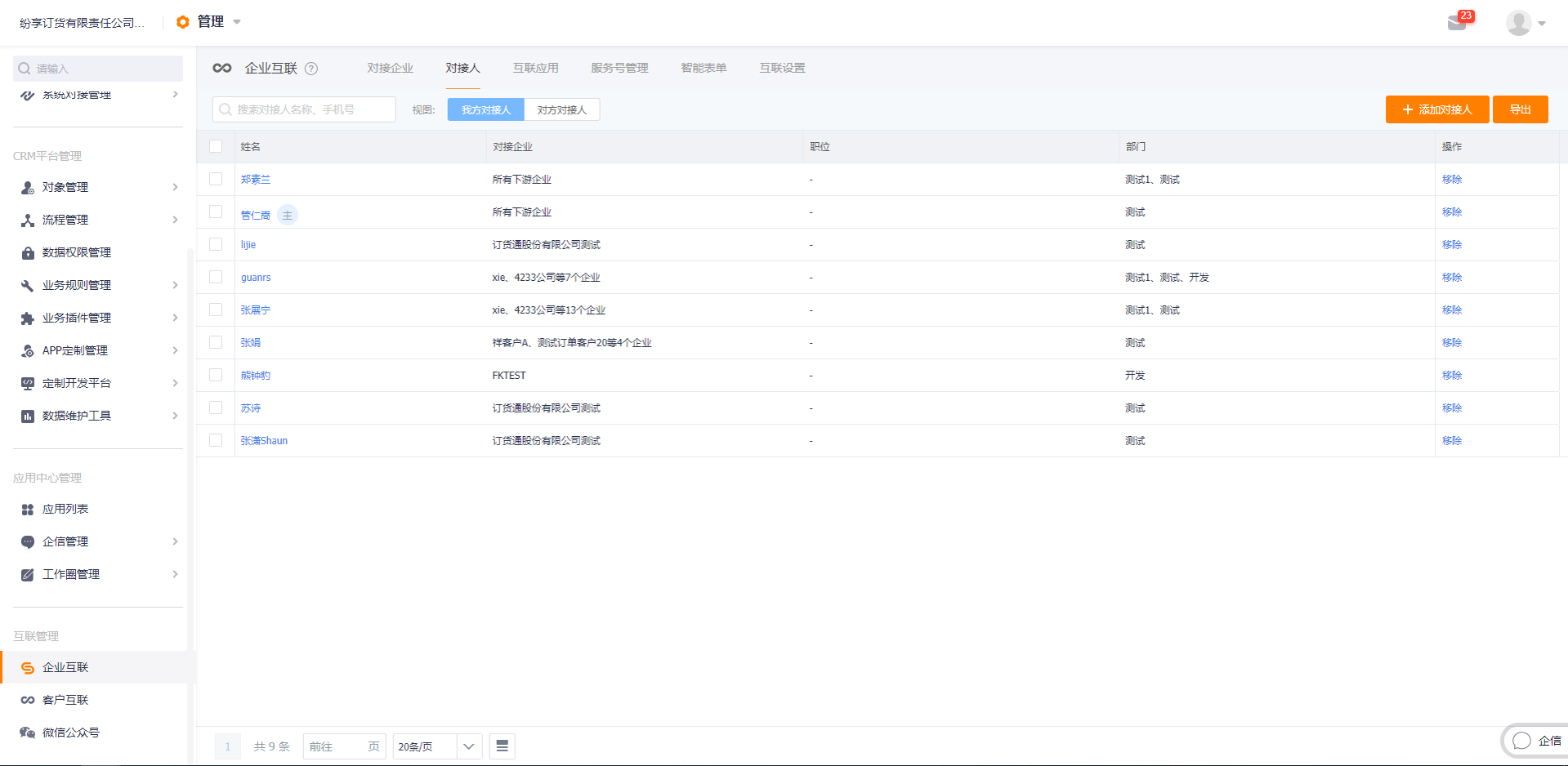The image size is (1568, 766).
Task: Open the 20条/页 page size dropdown
Action: click(436, 746)
